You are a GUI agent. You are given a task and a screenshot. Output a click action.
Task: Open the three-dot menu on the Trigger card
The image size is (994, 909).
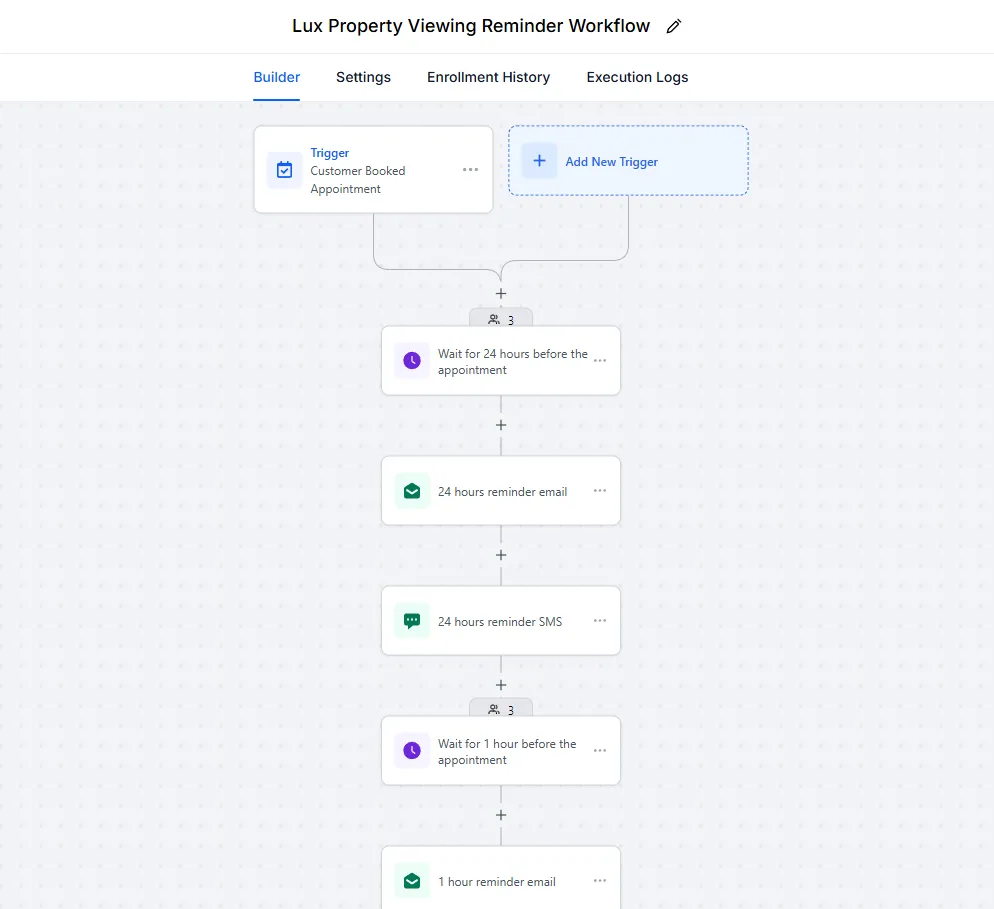tap(470, 169)
